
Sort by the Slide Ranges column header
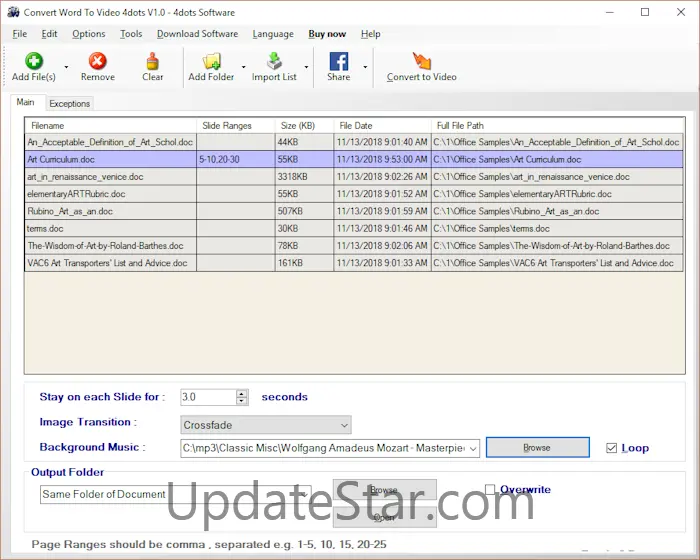click(x=236, y=125)
